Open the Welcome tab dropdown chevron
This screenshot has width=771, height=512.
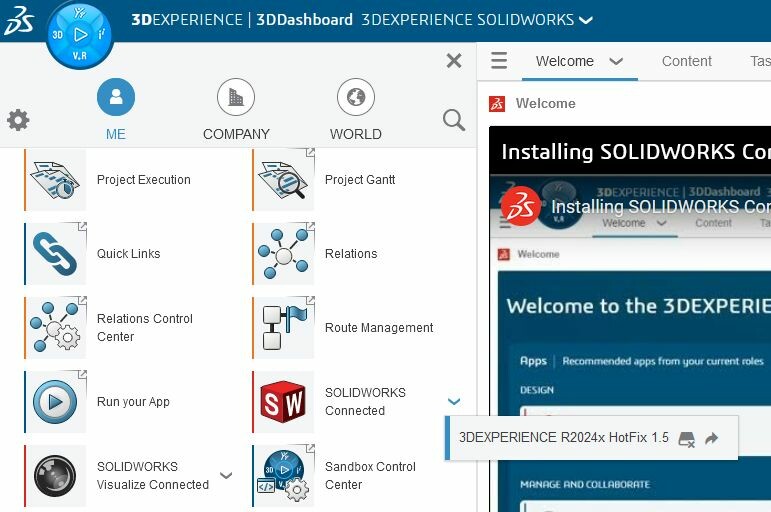[x=616, y=61]
